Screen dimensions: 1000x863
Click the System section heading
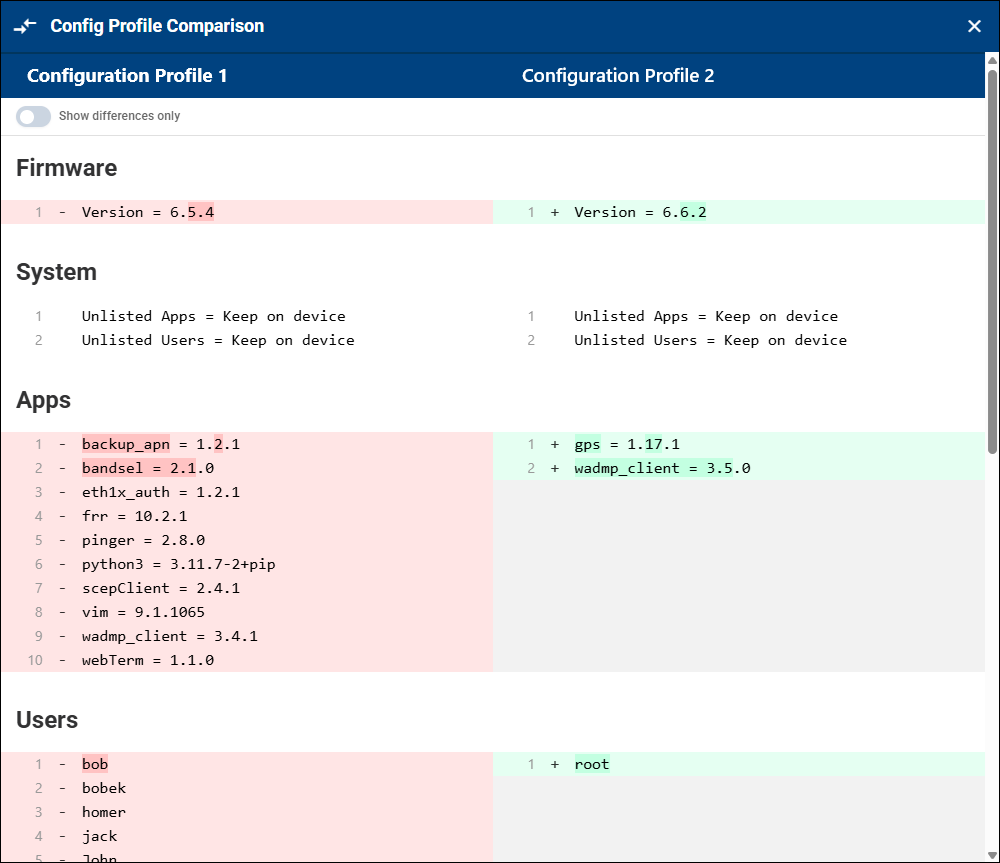[56, 272]
